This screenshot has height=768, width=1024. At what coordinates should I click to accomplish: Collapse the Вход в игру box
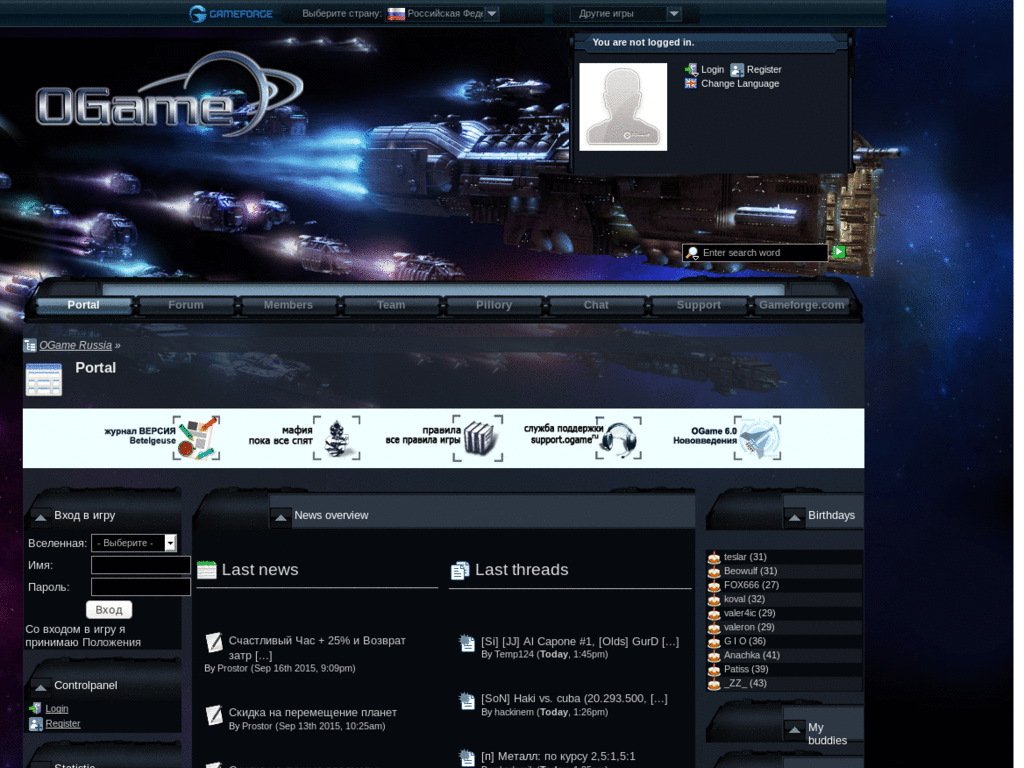click(40, 517)
